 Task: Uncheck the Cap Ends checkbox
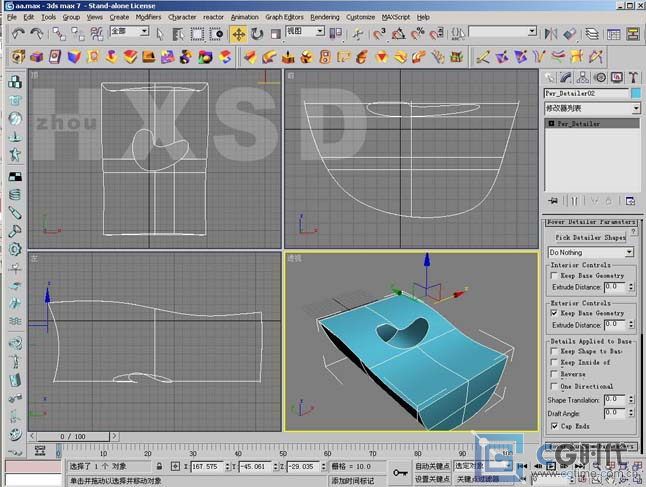[x=555, y=426]
